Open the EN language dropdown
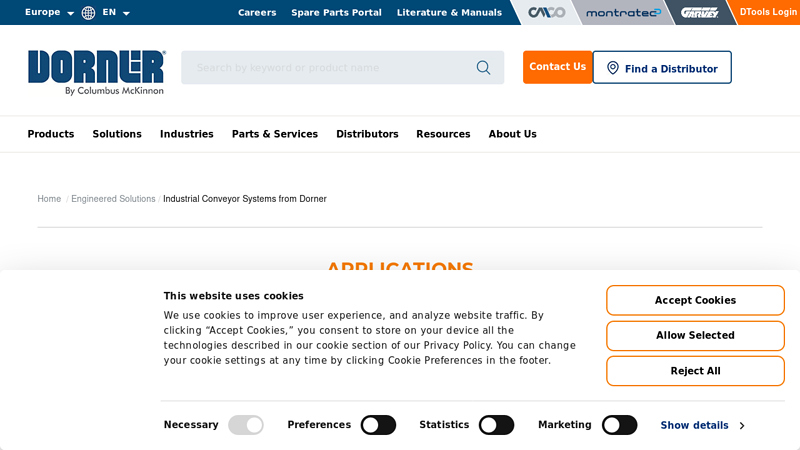This screenshot has height=450, width=800. pyautogui.click(x=116, y=13)
